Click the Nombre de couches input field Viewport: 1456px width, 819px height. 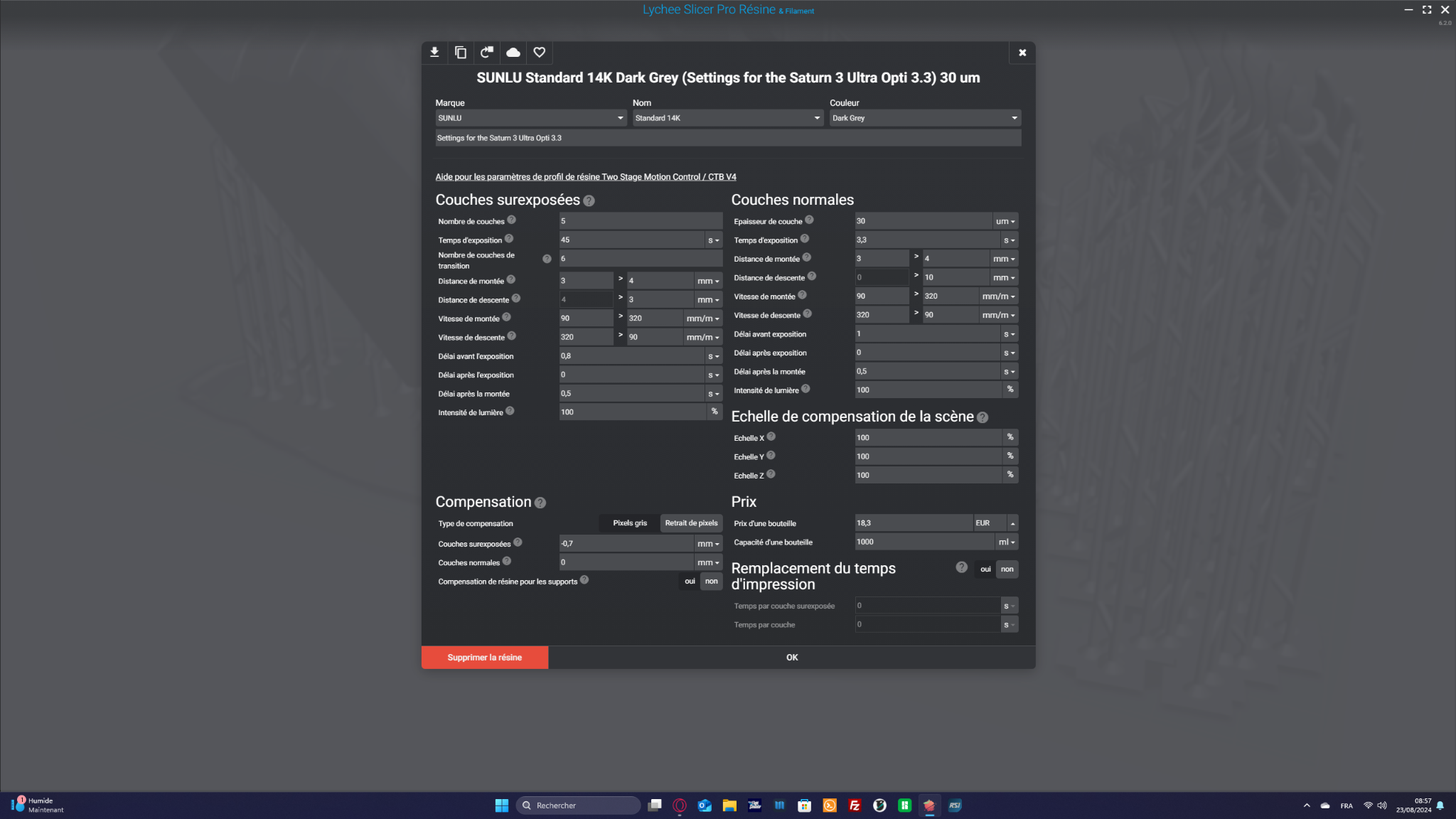point(641,221)
